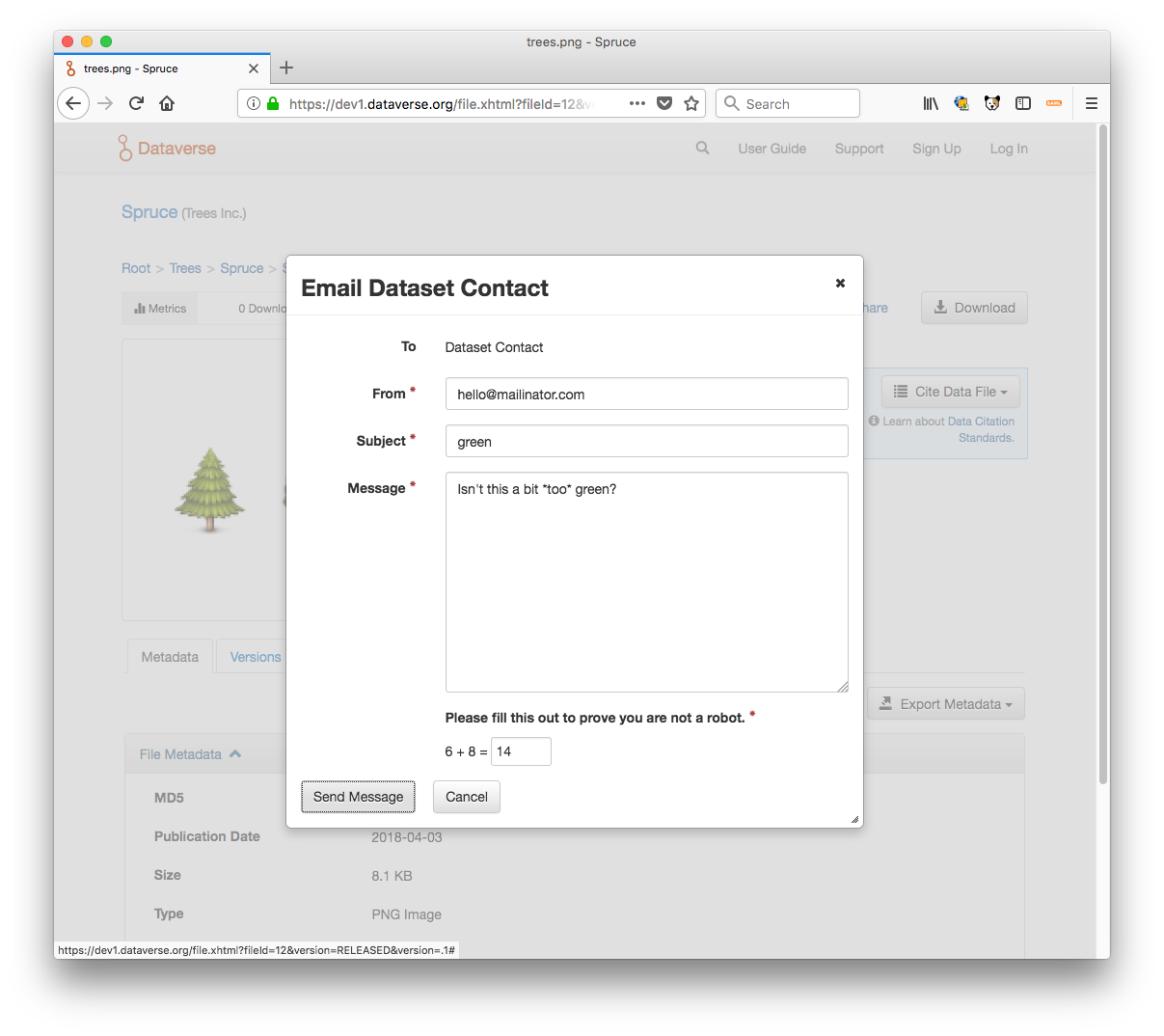The image size is (1164, 1036).
Task: Save page to Pocket icon
Action: (x=664, y=103)
